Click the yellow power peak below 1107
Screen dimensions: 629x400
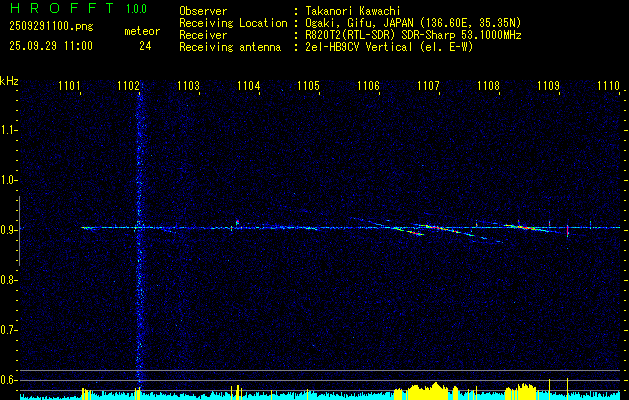[x=427, y=390]
